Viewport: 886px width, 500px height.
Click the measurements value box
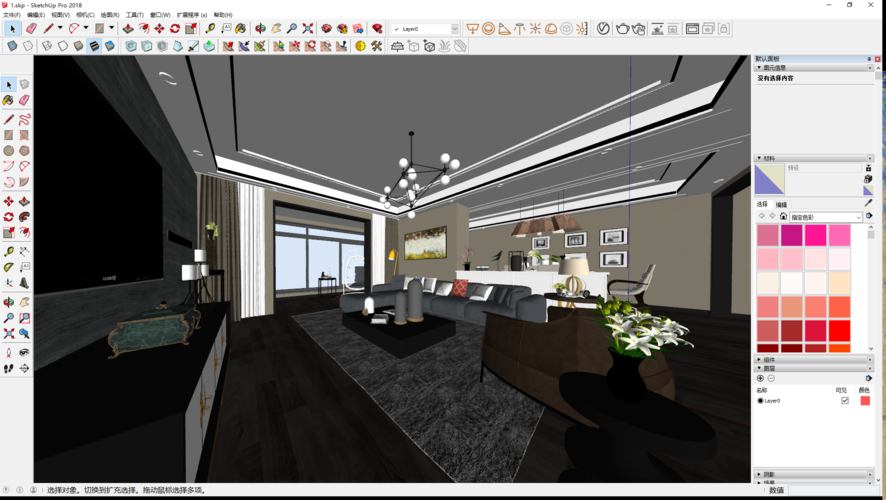pos(832,490)
